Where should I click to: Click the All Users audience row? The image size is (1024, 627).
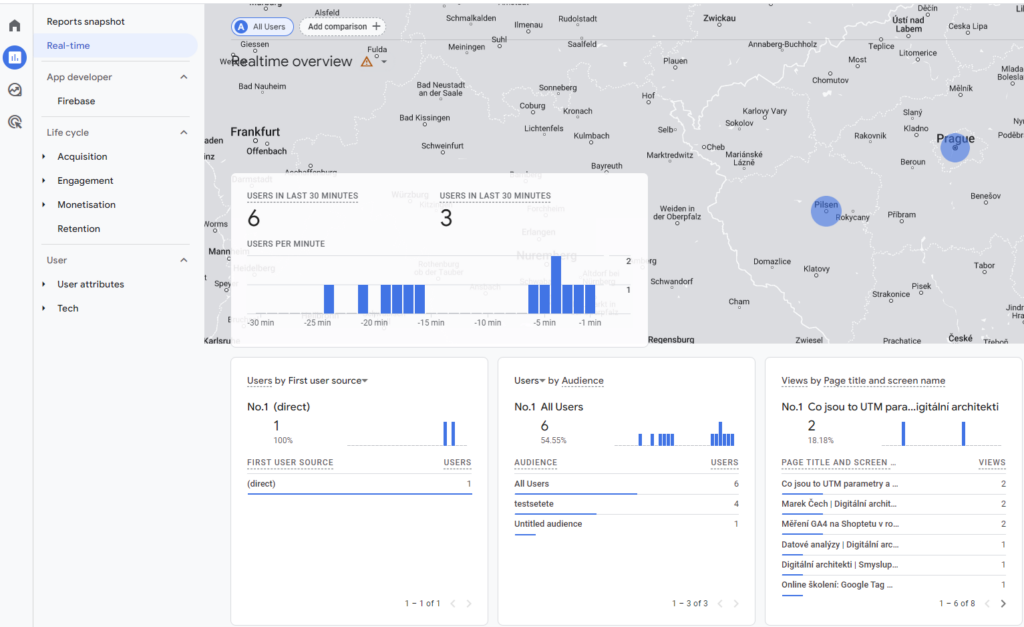tap(626, 484)
